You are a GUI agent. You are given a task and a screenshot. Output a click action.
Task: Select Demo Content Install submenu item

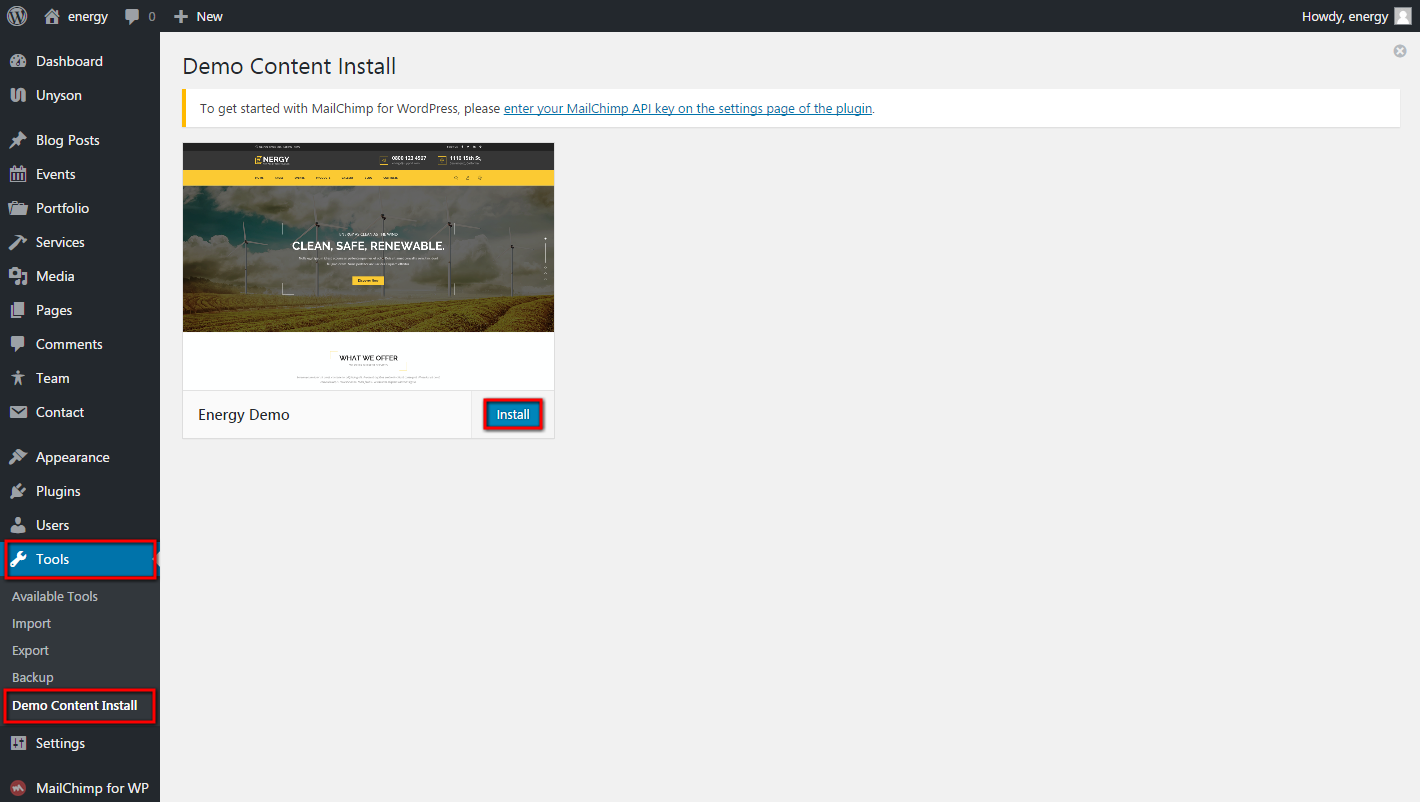point(75,705)
